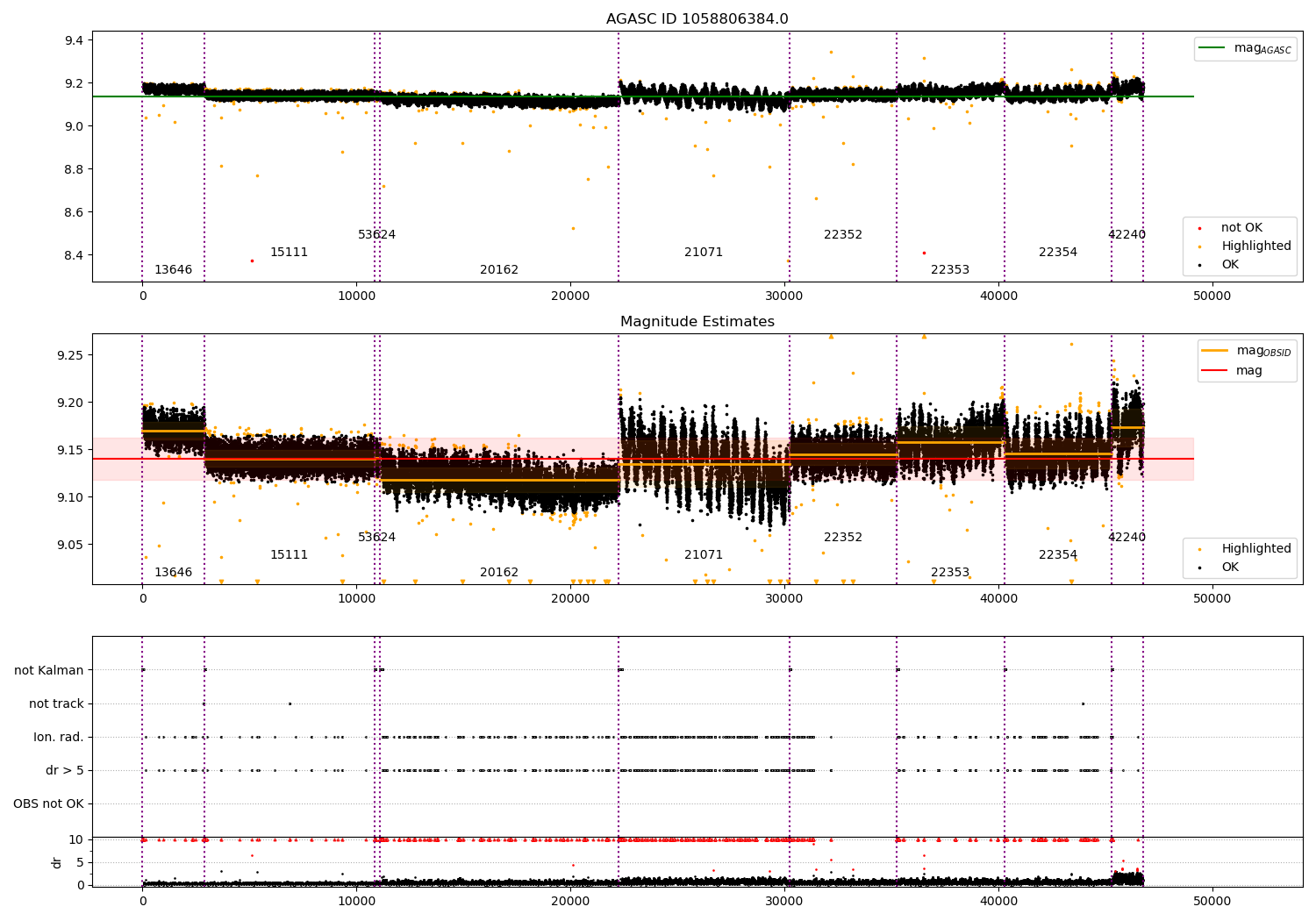Click obsid label 20162 in top plot
Viewport: 1316px width, 921px height.
pos(499,269)
